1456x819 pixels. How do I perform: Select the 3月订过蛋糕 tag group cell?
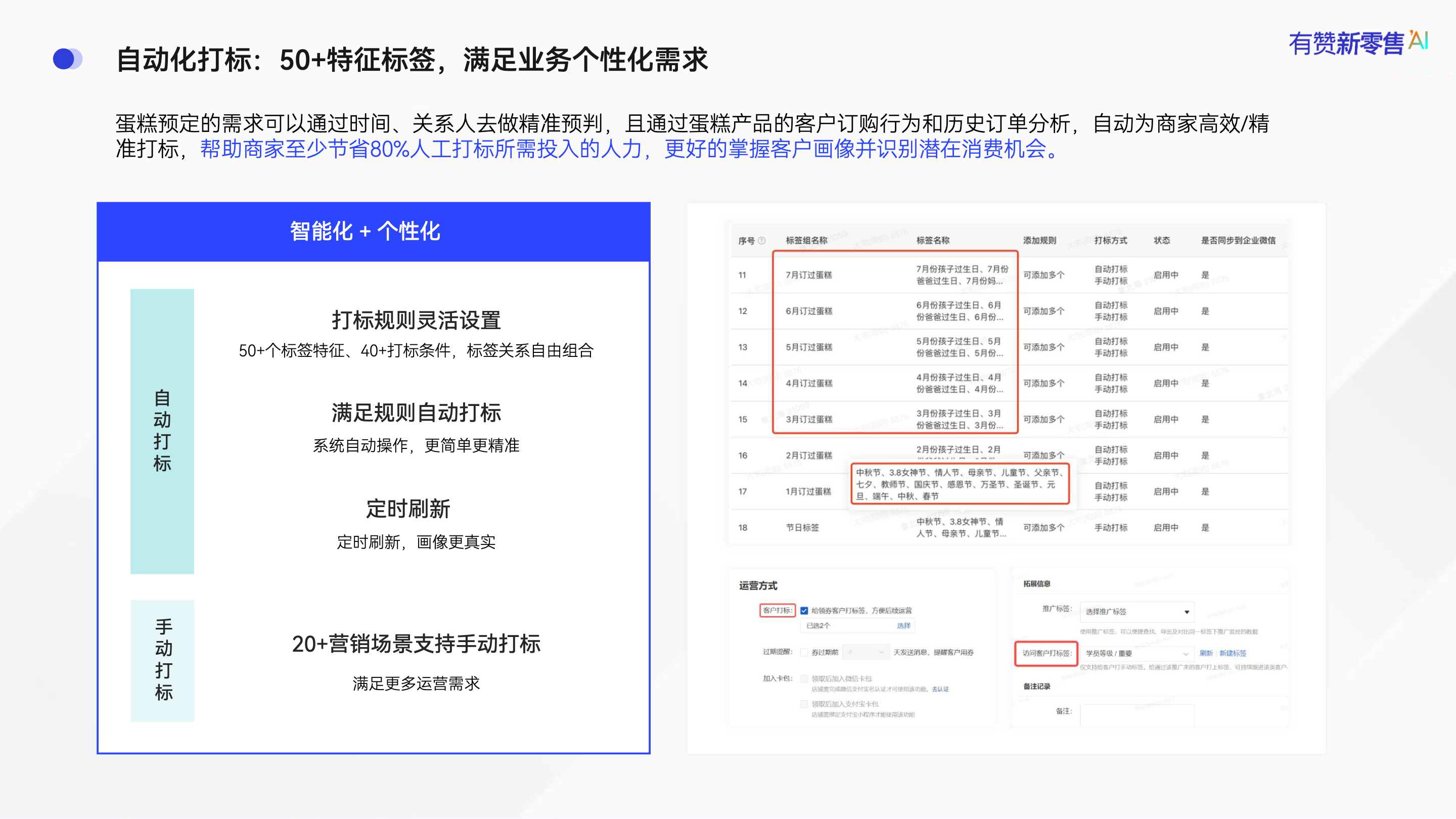[x=809, y=420]
